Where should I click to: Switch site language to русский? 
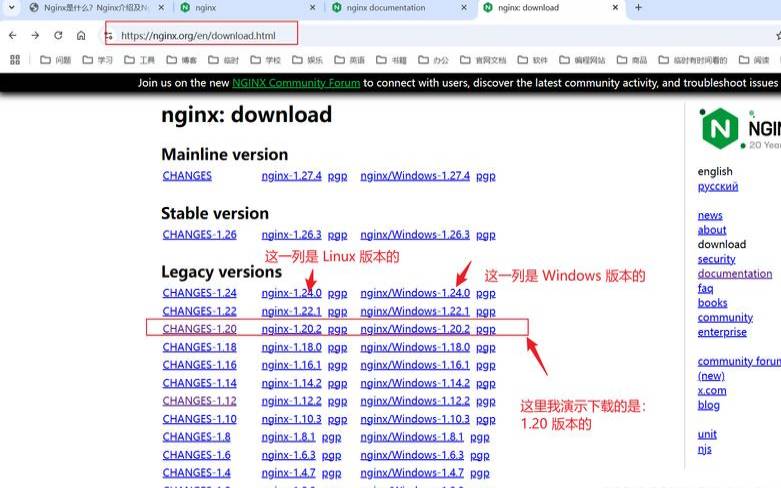point(718,186)
